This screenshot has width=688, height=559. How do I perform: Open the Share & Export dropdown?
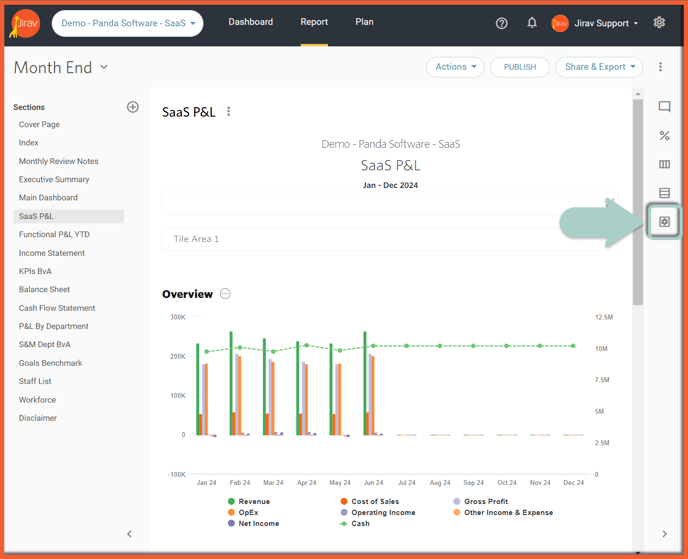[x=599, y=67]
